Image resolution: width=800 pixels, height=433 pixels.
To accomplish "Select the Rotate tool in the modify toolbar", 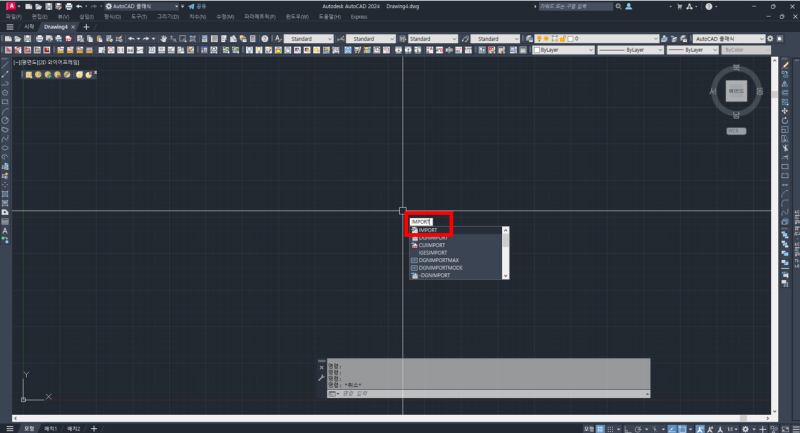I will tap(785, 120).
